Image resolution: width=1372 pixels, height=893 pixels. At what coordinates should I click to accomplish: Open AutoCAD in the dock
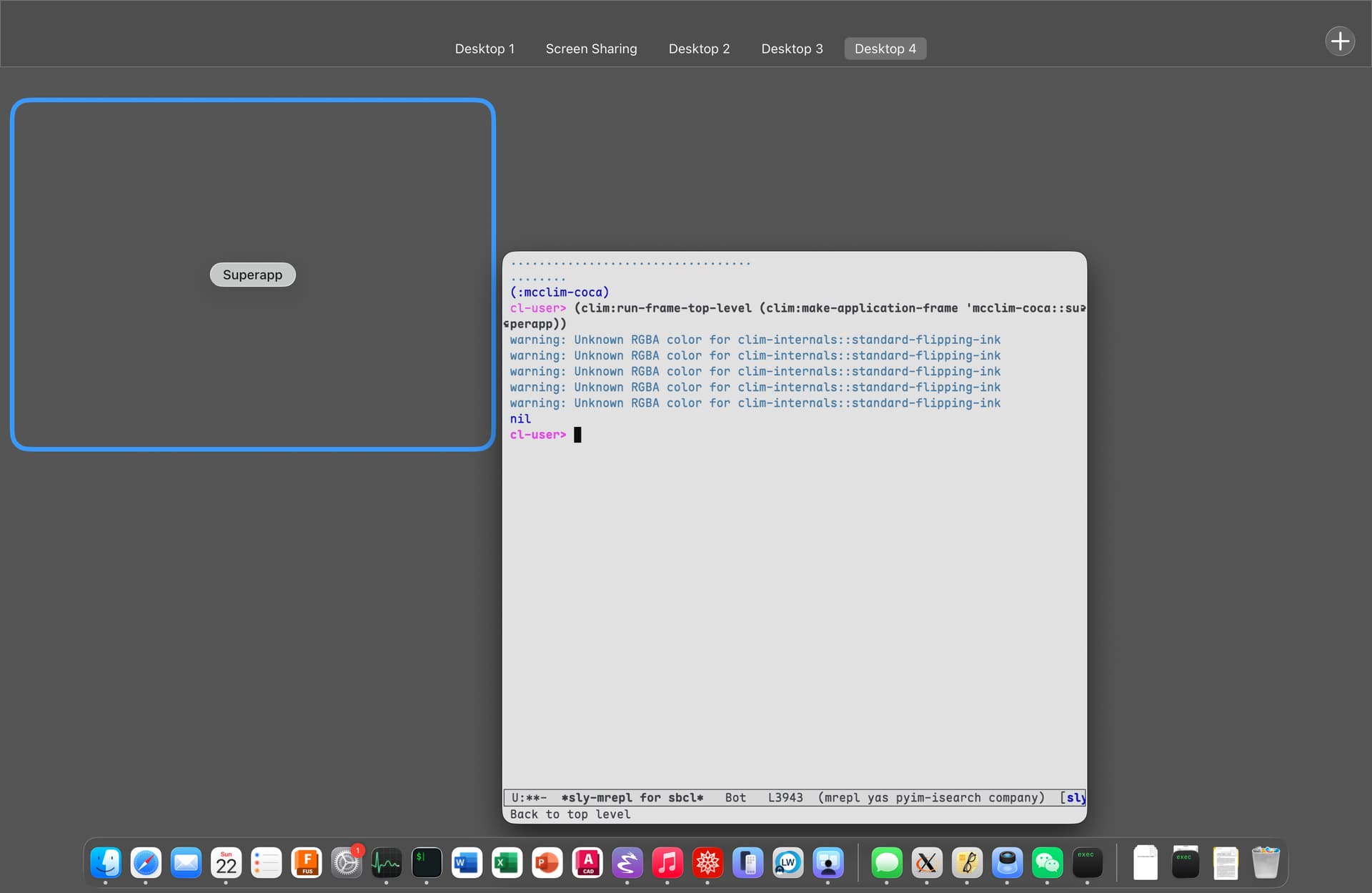coord(587,863)
